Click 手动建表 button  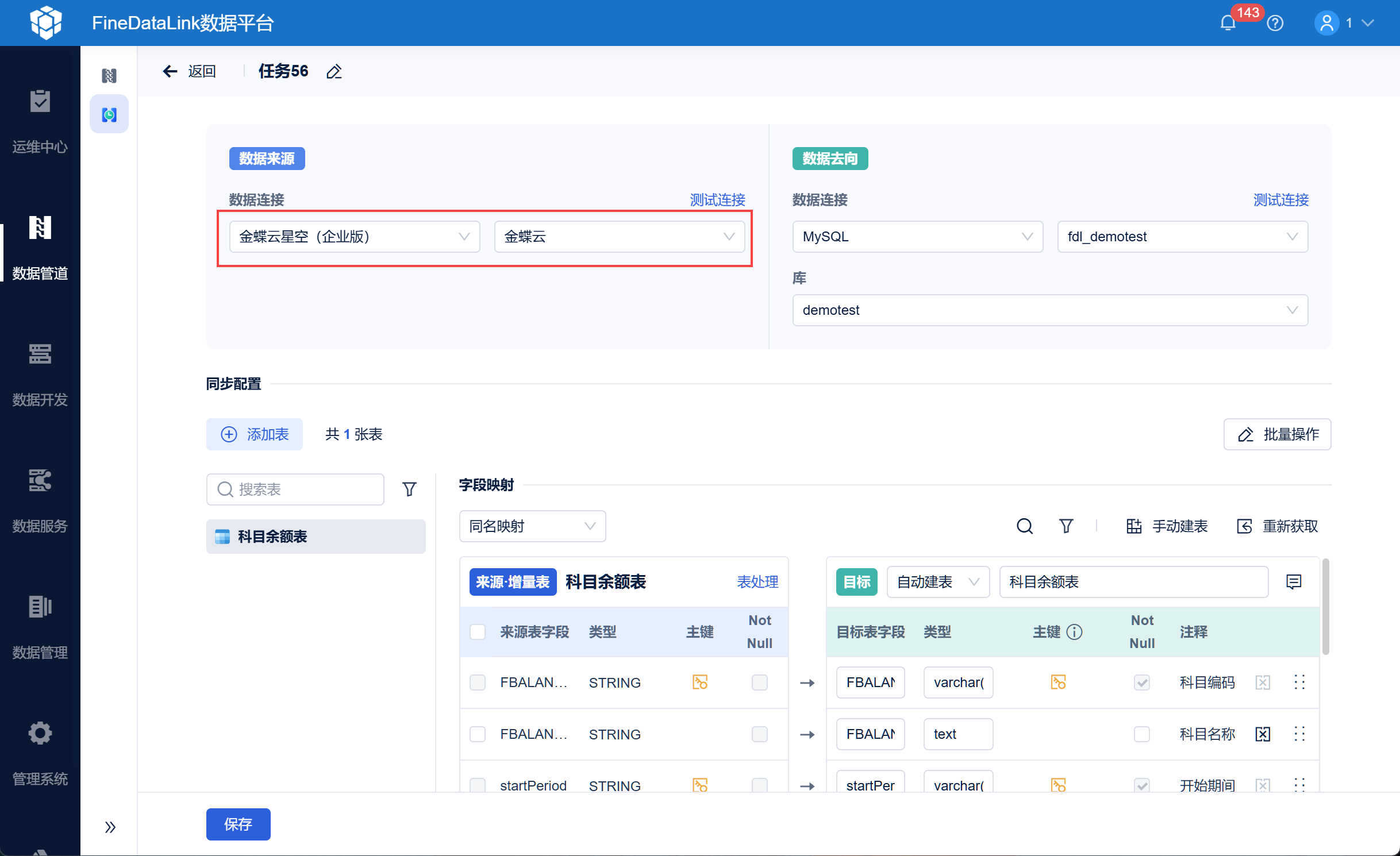[x=1167, y=526]
